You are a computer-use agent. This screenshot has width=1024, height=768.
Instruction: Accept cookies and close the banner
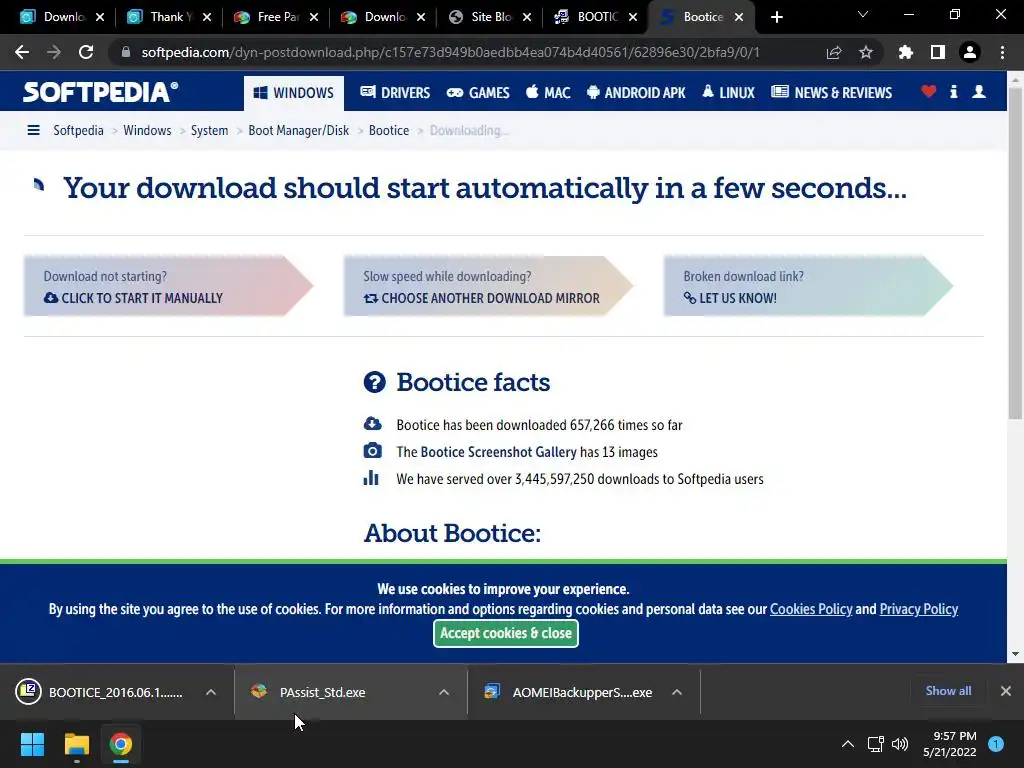505,633
